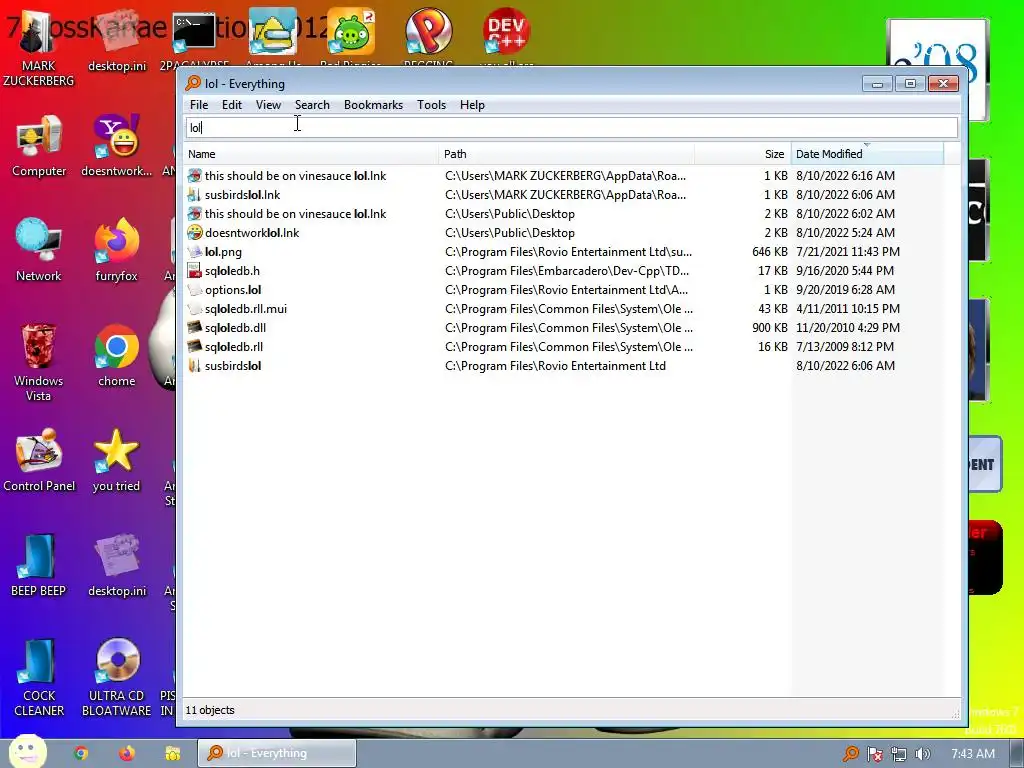Click the lol - Everything taskbar button
This screenshot has width=1024, height=768.
[x=277, y=754]
